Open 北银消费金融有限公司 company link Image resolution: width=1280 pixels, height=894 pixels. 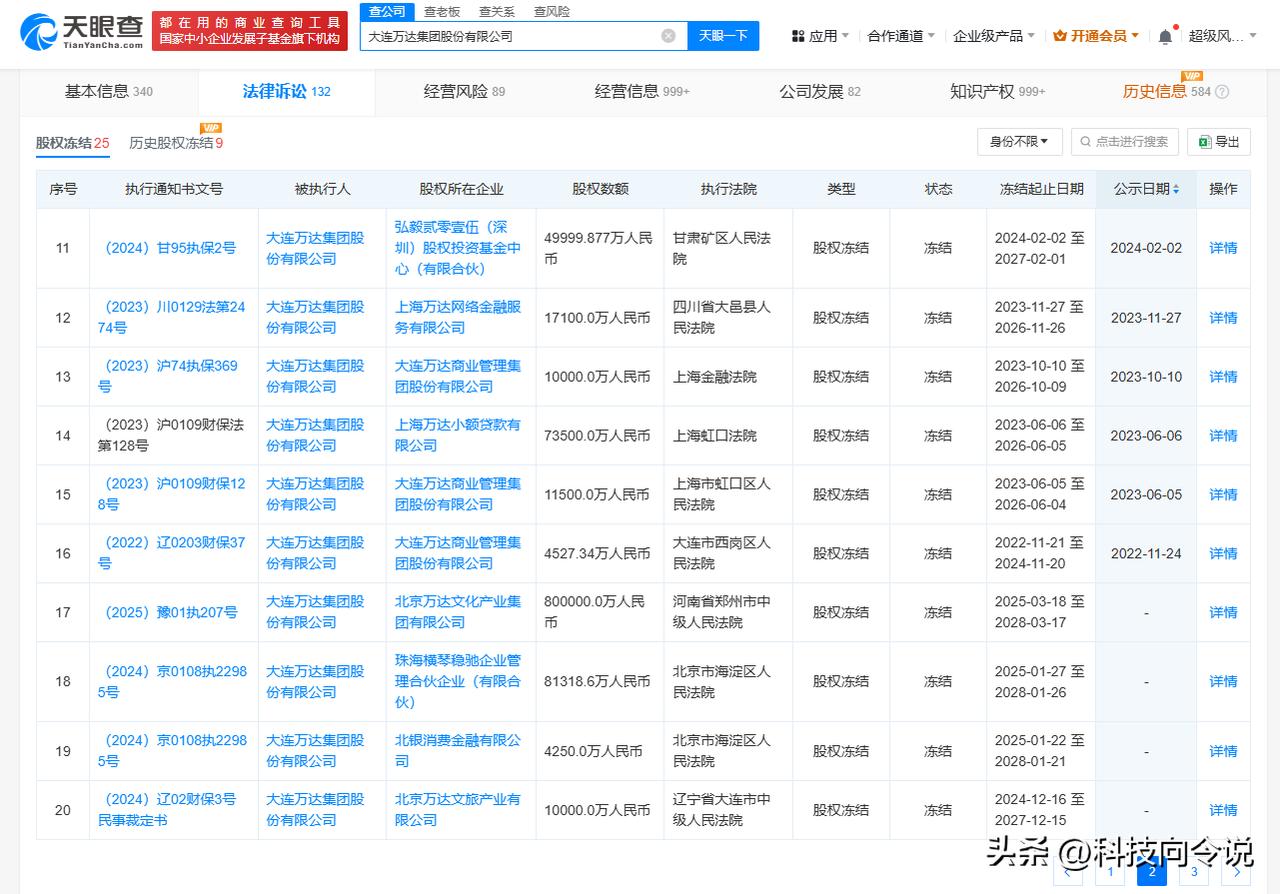point(458,750)
